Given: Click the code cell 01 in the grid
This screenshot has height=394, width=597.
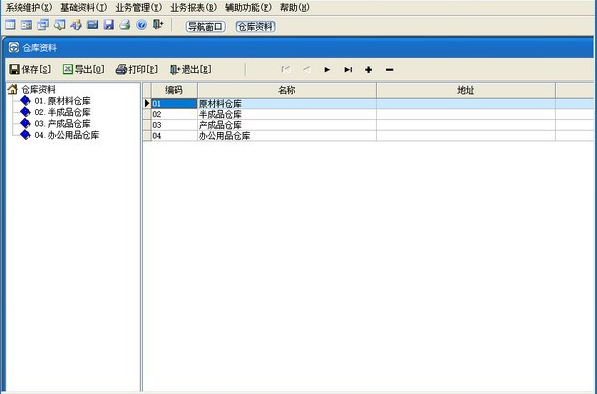Looking at the screenshot, I should click(174, 104).
